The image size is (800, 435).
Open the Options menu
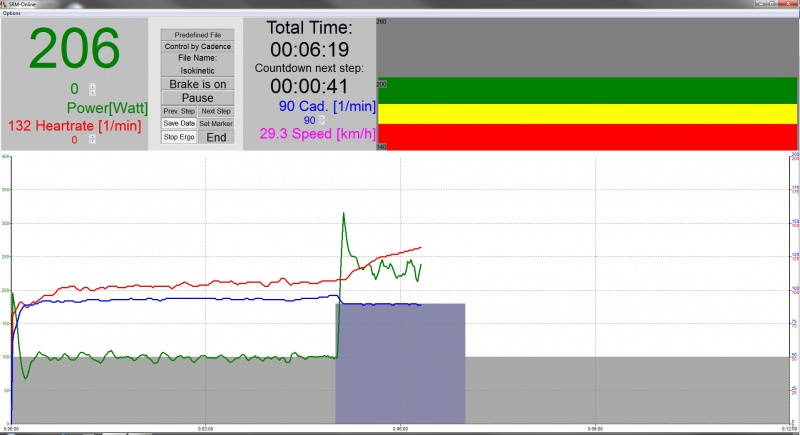11,13
